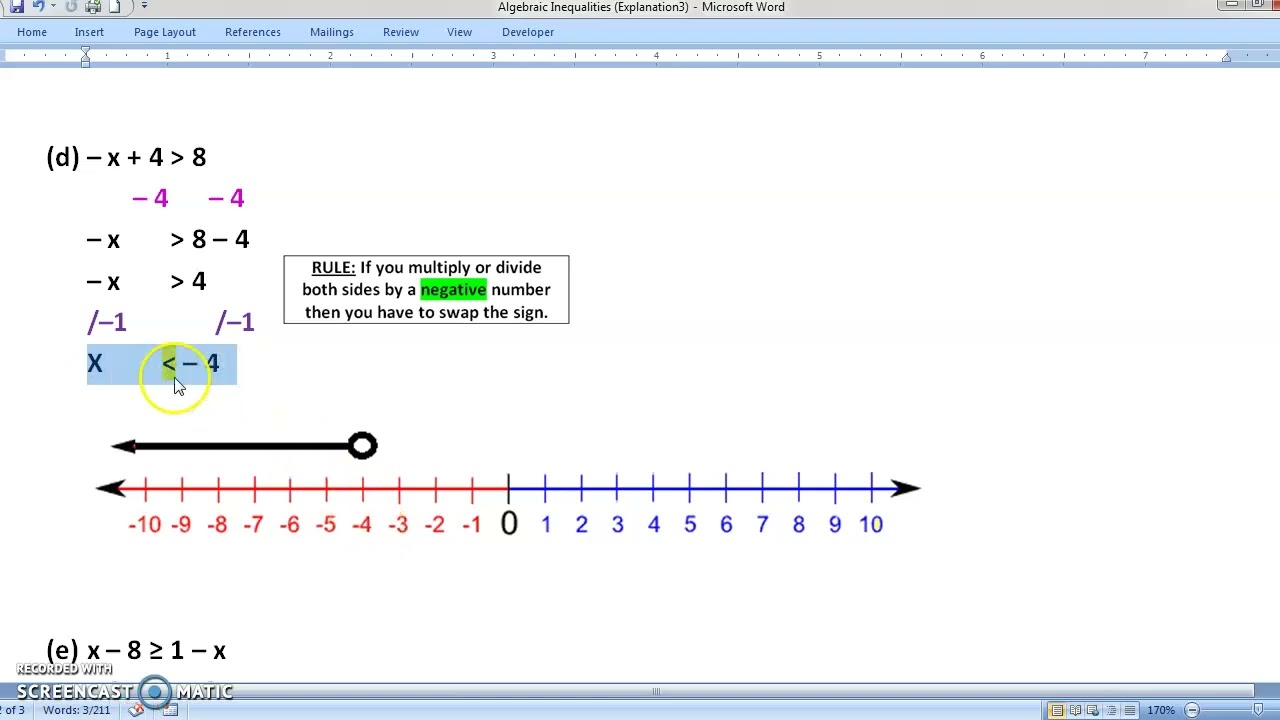Viewport: 1280px width, 720px height.
Task: Switch to Full Screen Reading view
Action: tap(1075, 710)
